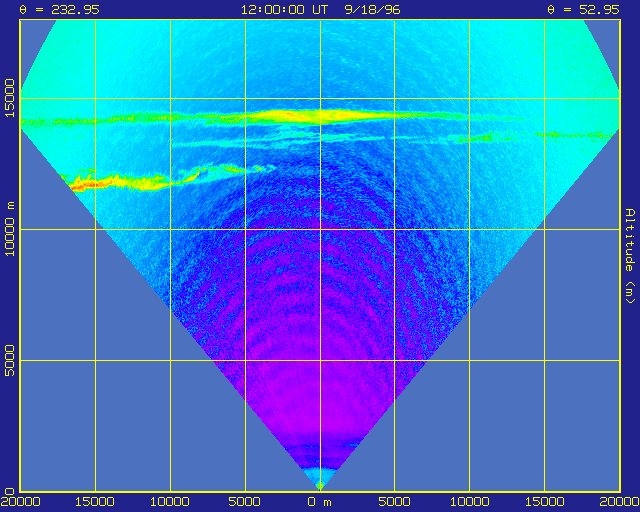
Task: Click horizontal-axis 5000 label on the θ = 232.95 side
Action: [245, 502]
